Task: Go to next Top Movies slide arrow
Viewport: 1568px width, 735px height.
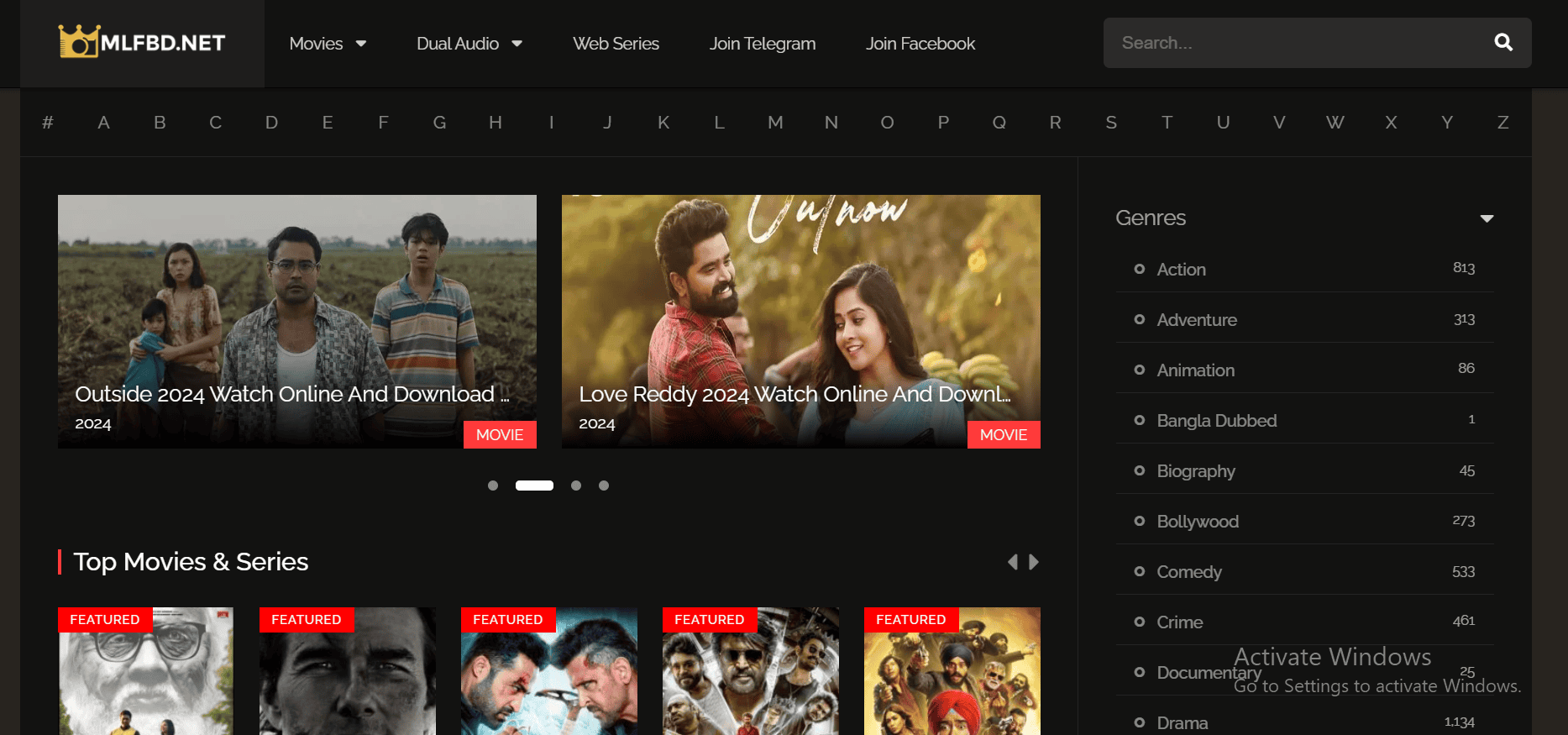Action: pyautogui.click(x=1034, y=562)
